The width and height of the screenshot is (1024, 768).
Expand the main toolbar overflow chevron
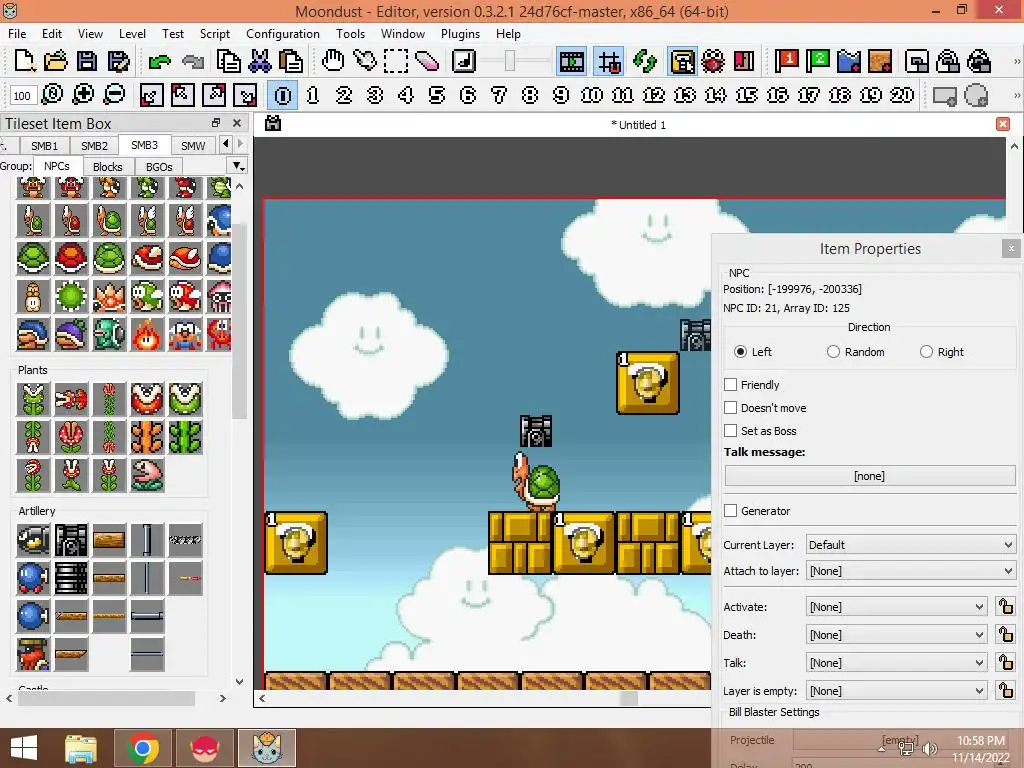(x=1016, y=61)
